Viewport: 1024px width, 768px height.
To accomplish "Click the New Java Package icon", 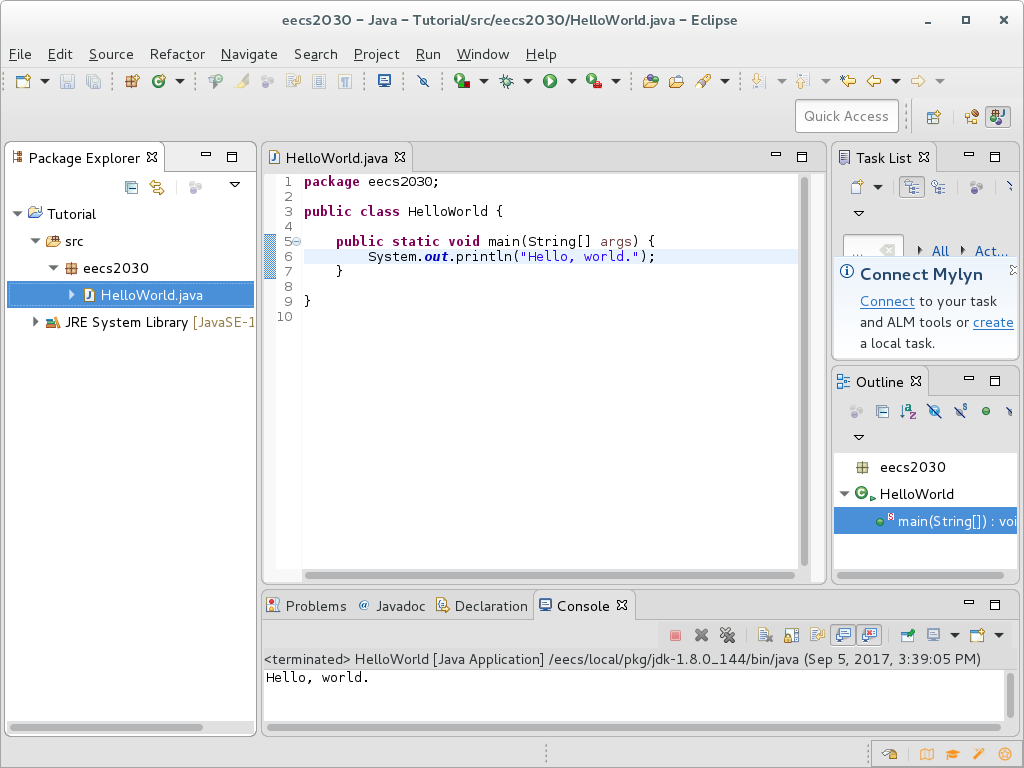I will point(133,81).
